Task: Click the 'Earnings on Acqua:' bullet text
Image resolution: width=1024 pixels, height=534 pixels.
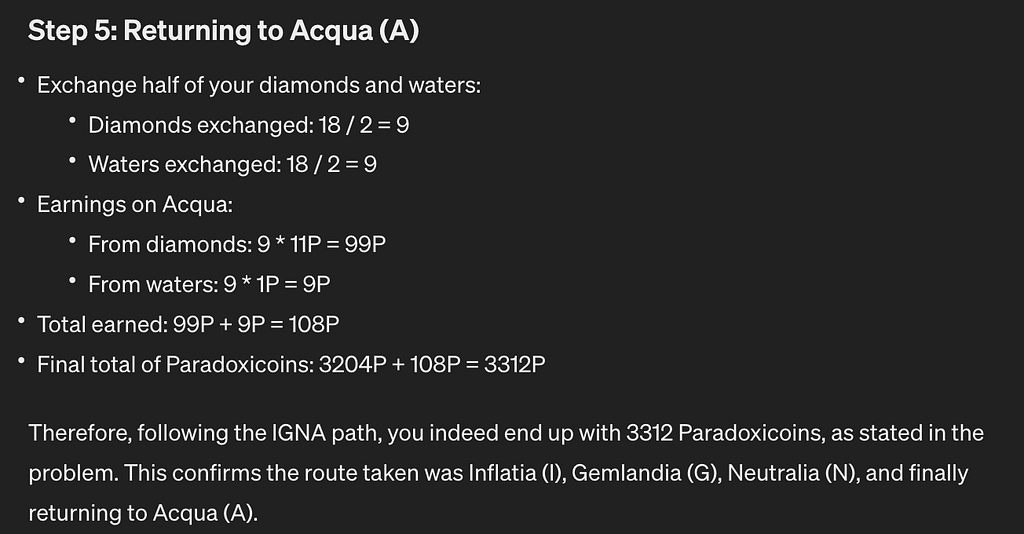Action: coord(135,205)
